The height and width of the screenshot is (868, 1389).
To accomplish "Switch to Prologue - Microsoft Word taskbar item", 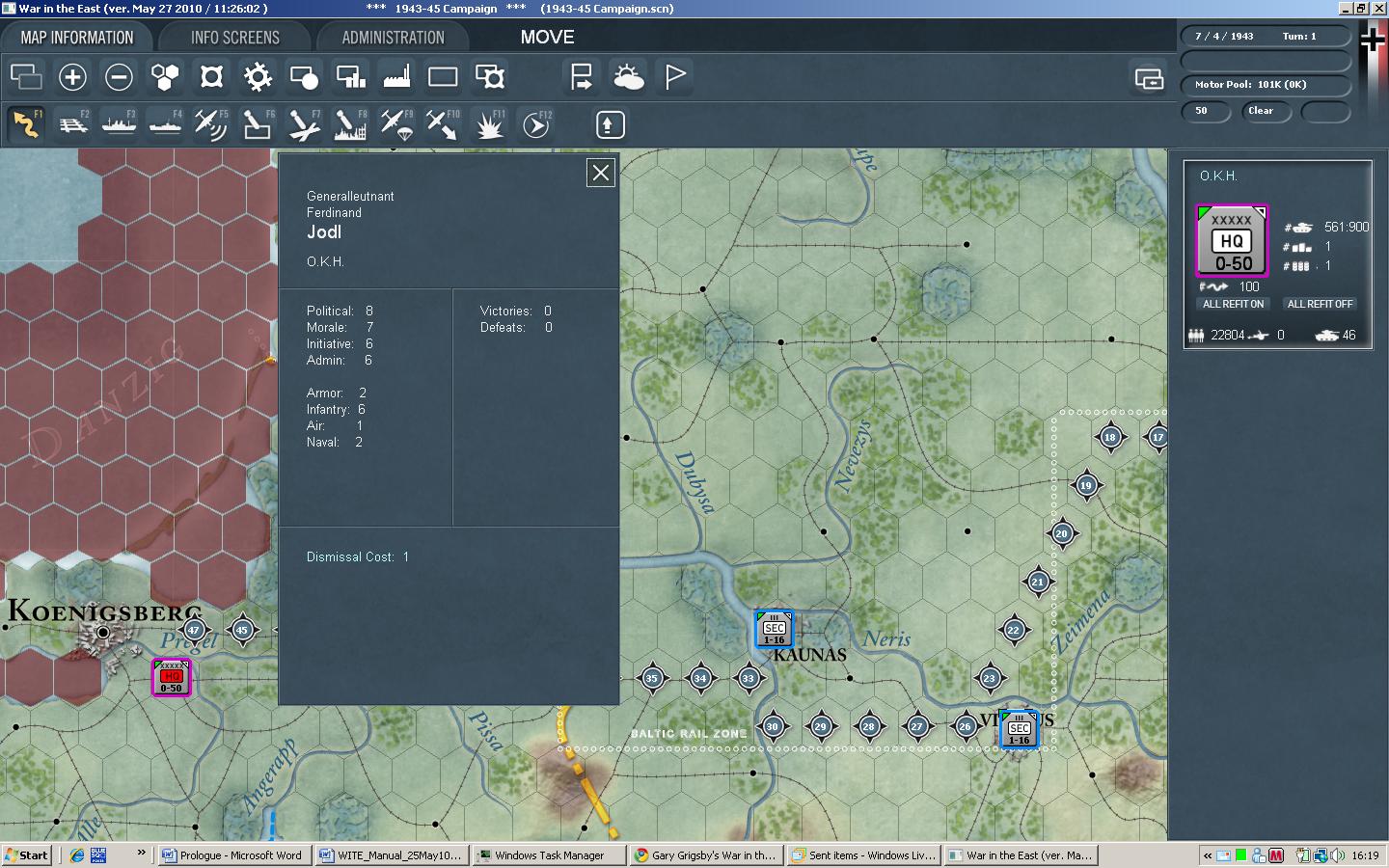I will coord(233,854).
